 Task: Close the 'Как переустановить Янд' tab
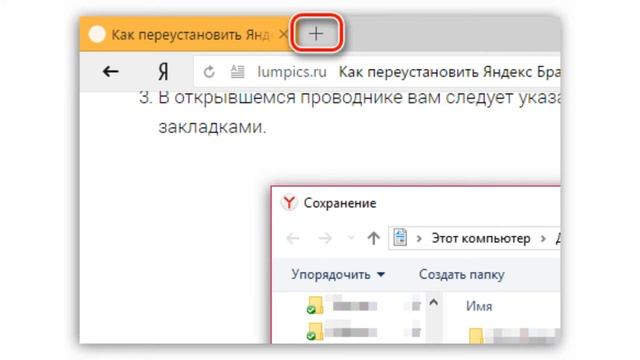[x=283, y=34]
